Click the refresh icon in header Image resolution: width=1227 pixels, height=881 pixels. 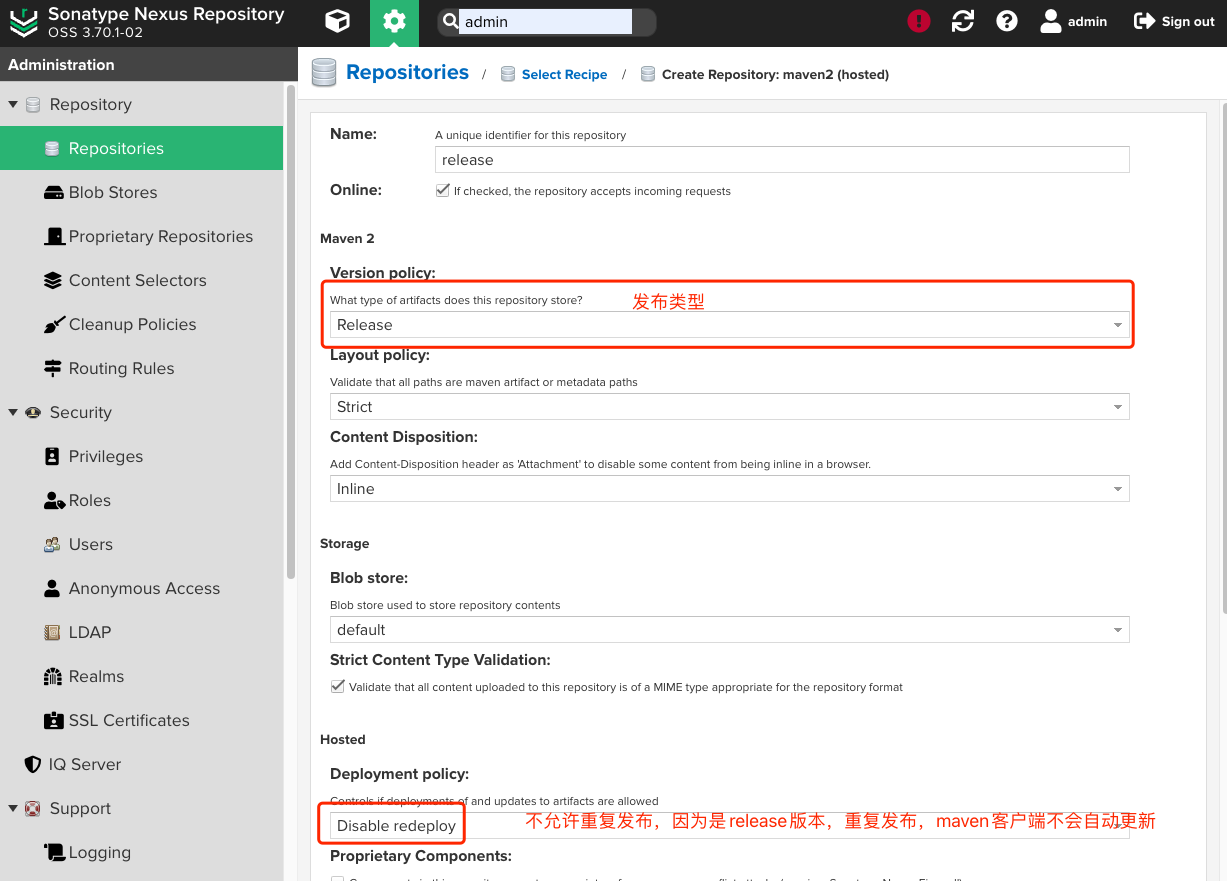[x=963, y=21]
